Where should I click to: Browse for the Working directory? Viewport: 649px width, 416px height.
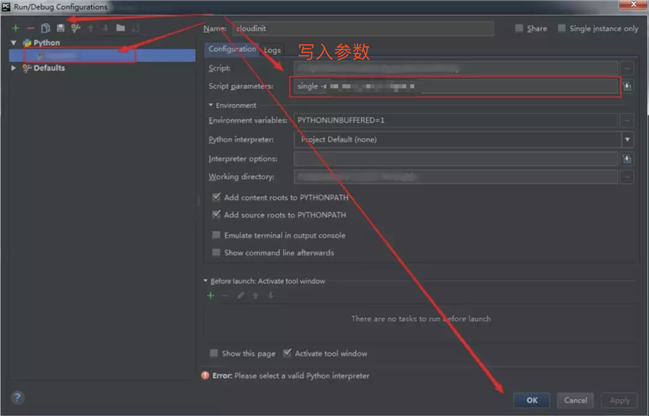[x=627, y=177]
